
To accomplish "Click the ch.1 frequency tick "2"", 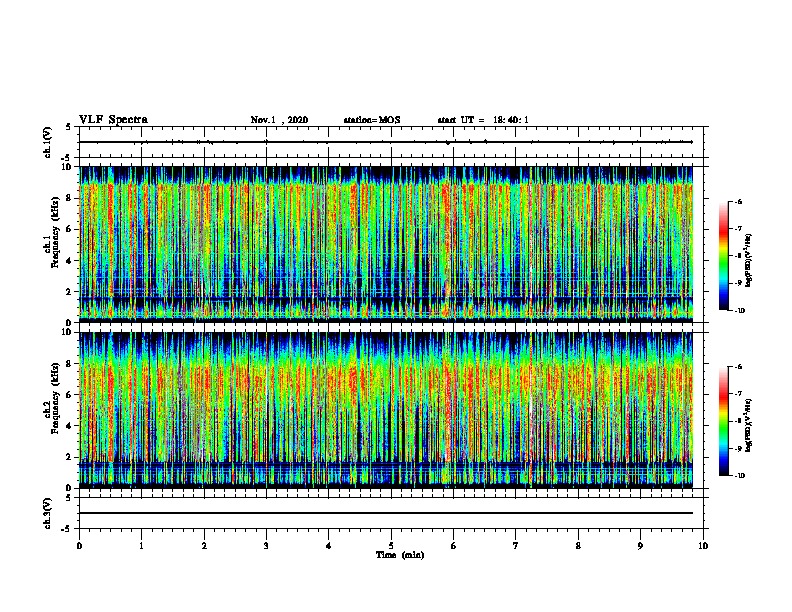I will 70,292.
